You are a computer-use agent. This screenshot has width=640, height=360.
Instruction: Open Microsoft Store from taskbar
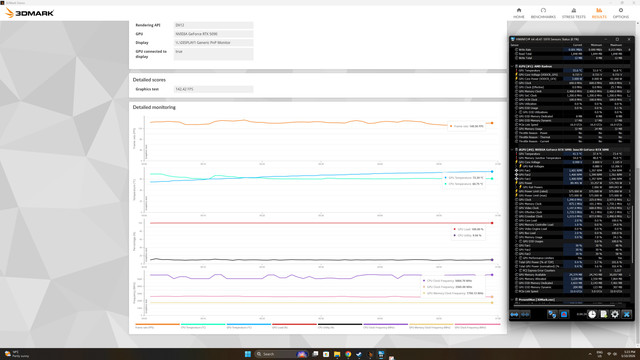(326, 354)
